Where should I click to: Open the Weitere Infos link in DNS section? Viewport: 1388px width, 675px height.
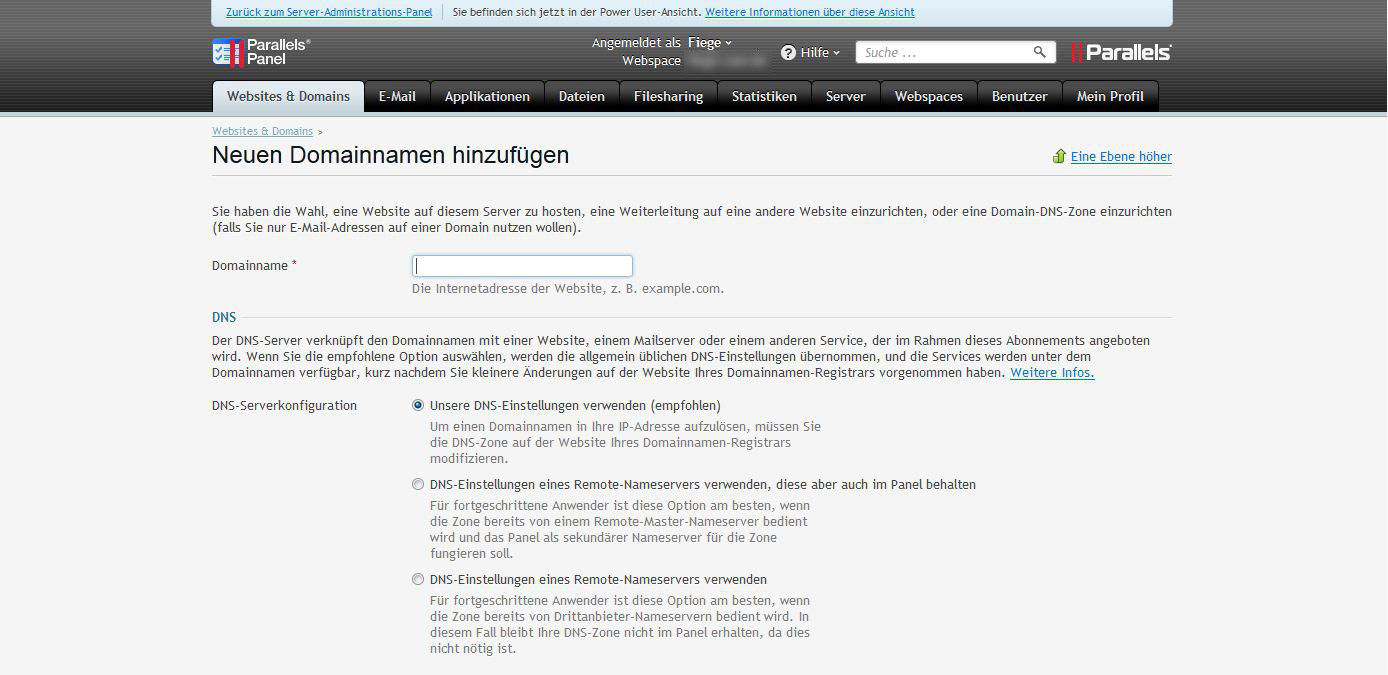click(1050, 372)
